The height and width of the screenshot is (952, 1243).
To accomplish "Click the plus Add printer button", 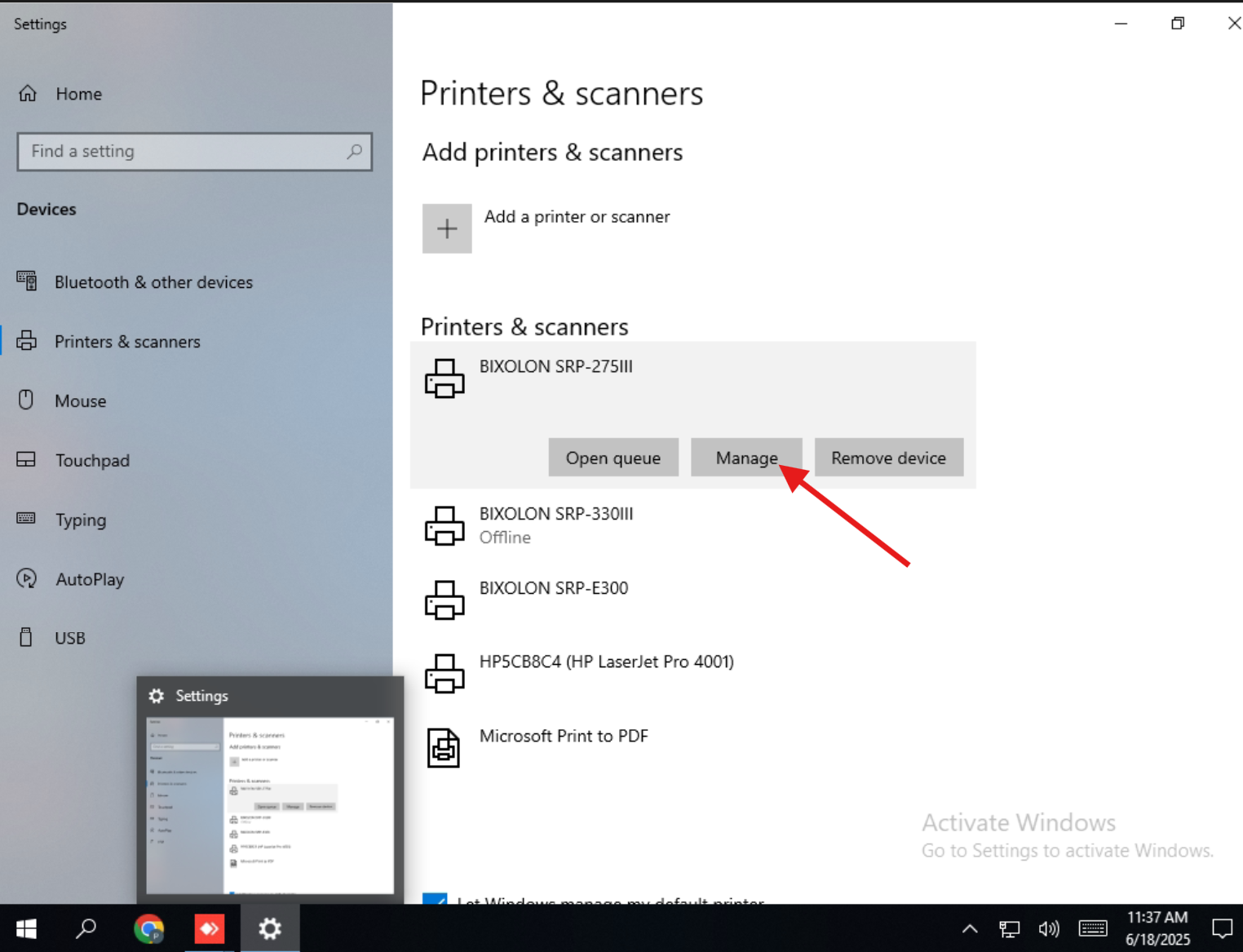I will 447,228.
